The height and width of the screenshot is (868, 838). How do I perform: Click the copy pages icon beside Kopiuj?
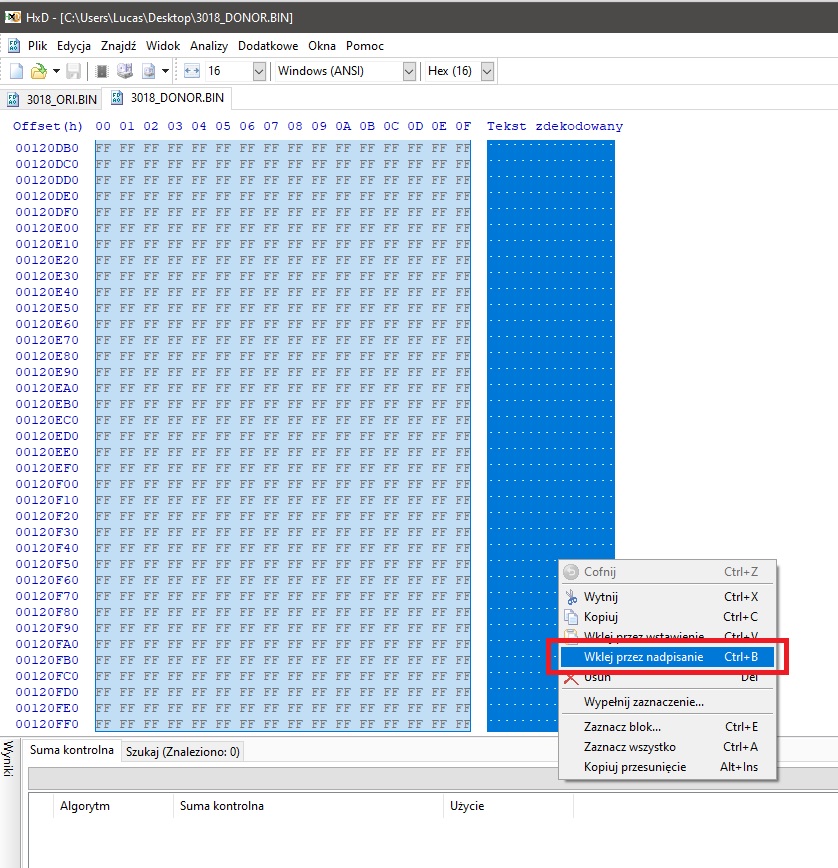click(571, 617)
